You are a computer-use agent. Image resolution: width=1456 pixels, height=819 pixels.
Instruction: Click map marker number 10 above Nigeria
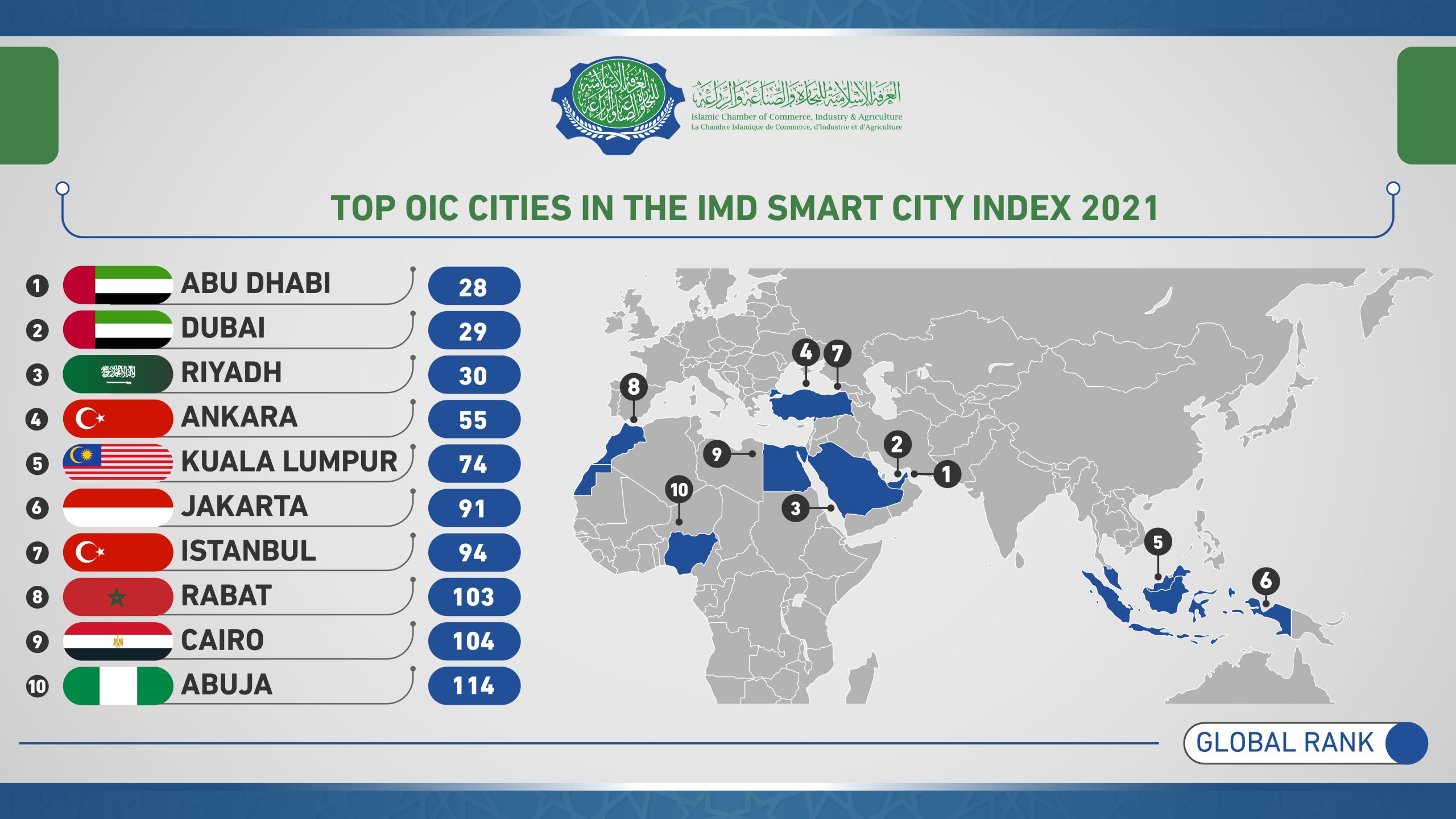pos(679,490)
